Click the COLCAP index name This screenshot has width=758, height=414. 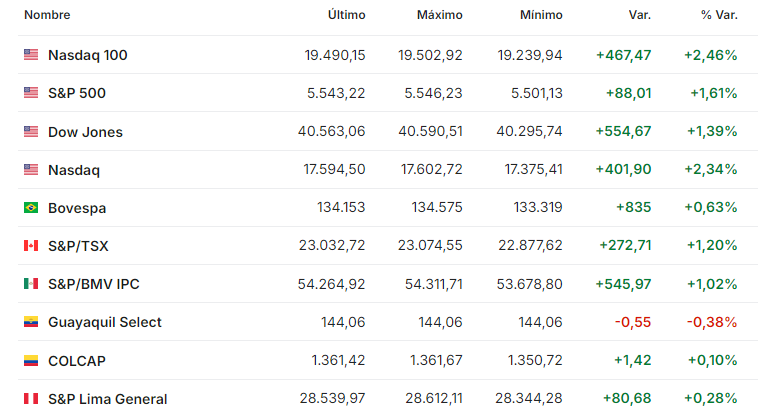click(76, 361)
